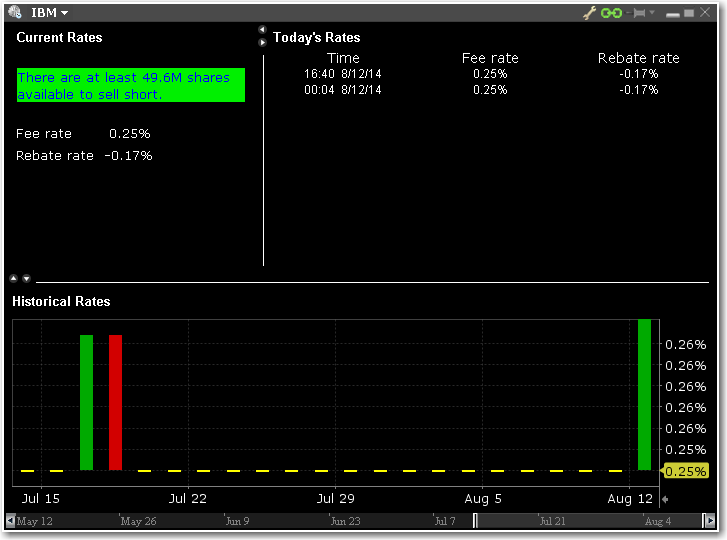Viewport: 727px width, 540px height.
Task: Click the Current Rates heading
Action: pos(59,38)
